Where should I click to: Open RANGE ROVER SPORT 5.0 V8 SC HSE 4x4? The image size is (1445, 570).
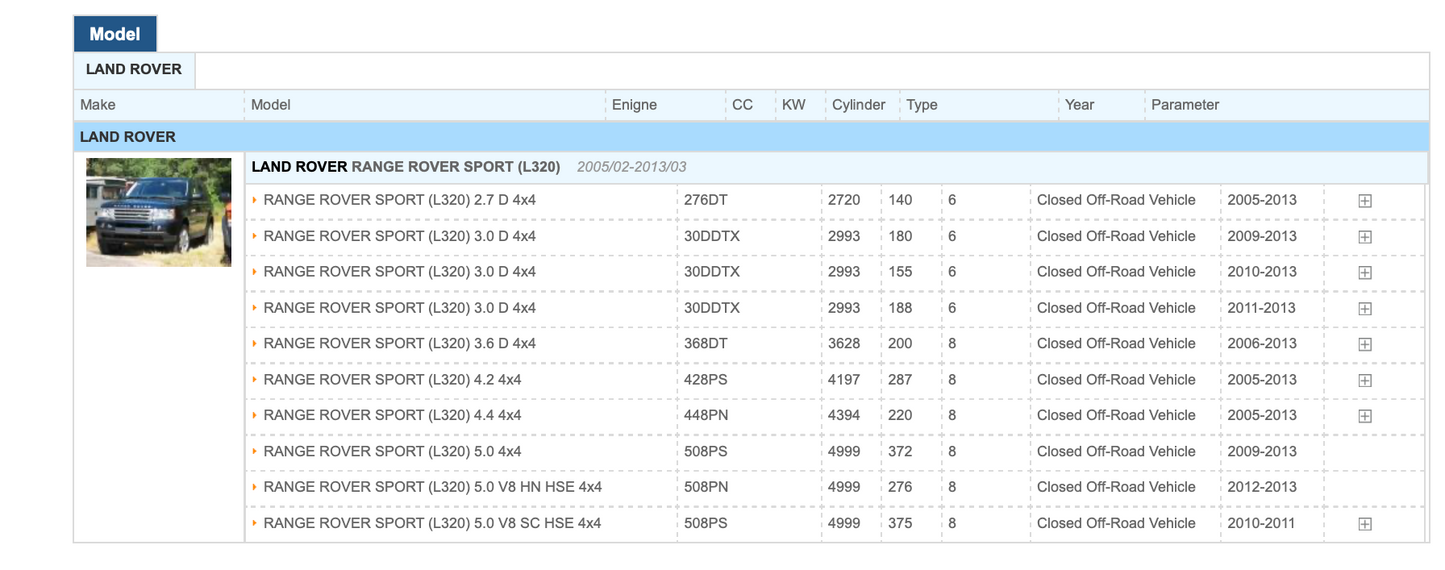pyautogui.click(x=433, y=524)
